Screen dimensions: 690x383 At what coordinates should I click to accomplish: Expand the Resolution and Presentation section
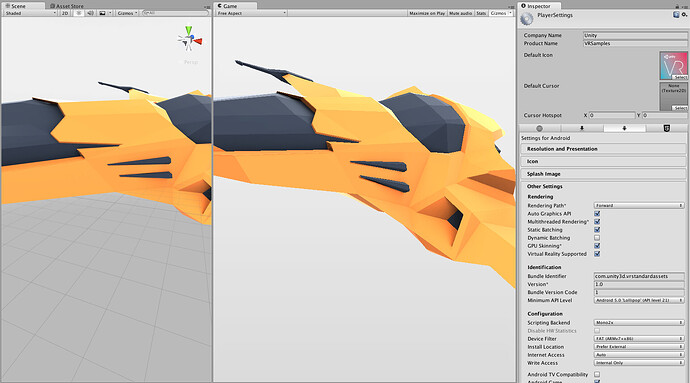603,149
